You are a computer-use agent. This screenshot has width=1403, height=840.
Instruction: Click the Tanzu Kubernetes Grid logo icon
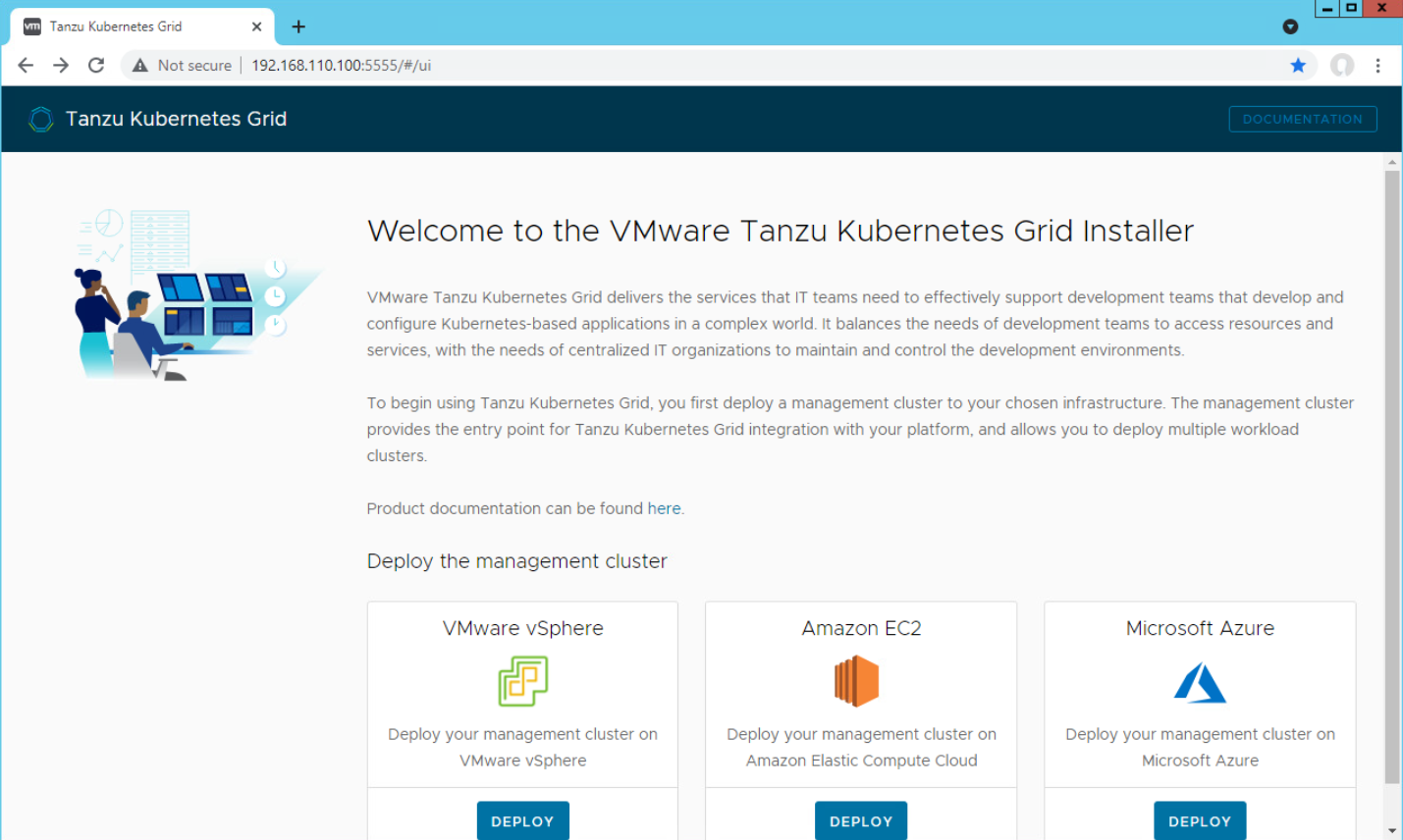(41, 120)
